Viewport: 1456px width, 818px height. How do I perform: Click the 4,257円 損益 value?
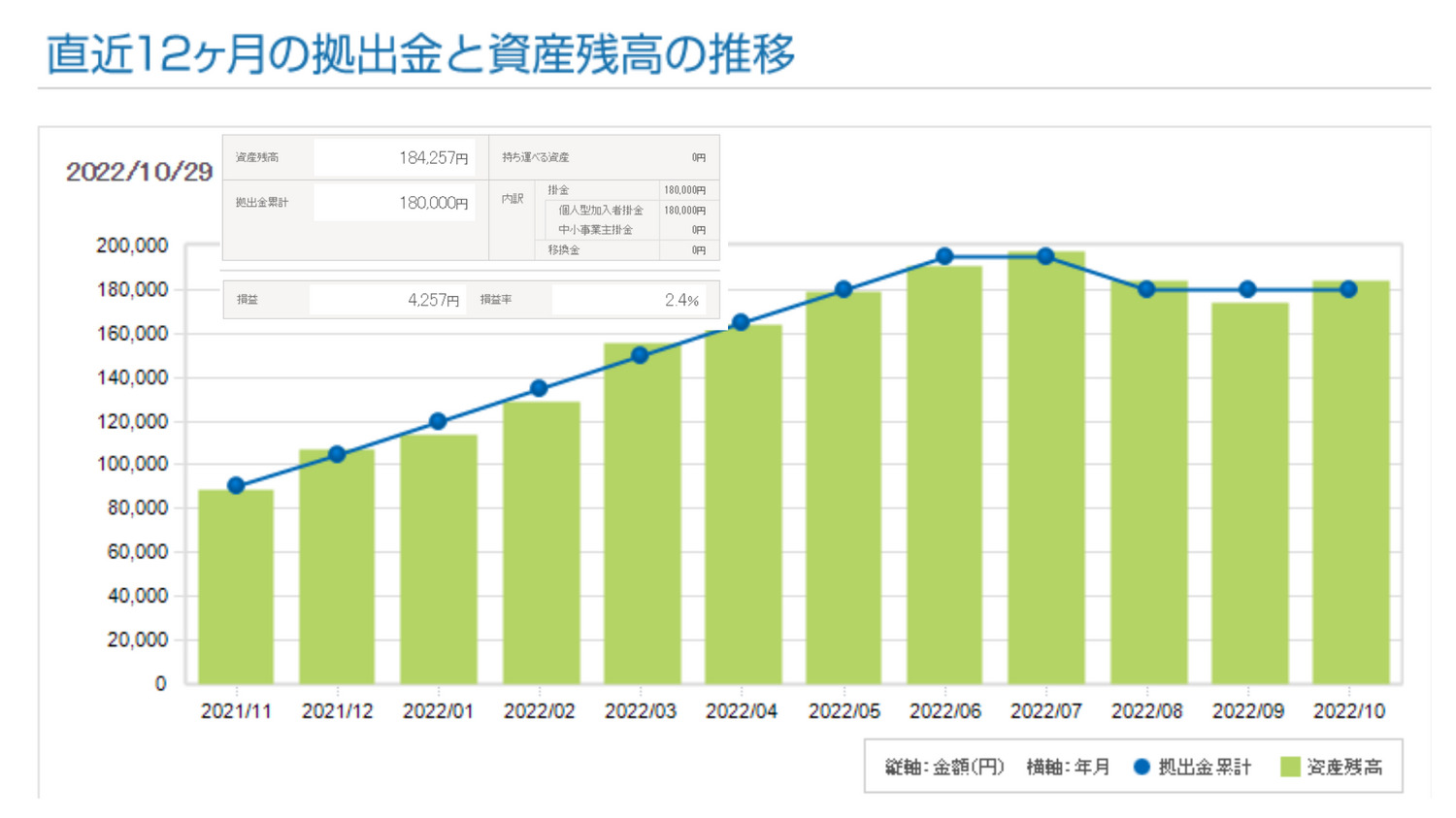[433, 300]
